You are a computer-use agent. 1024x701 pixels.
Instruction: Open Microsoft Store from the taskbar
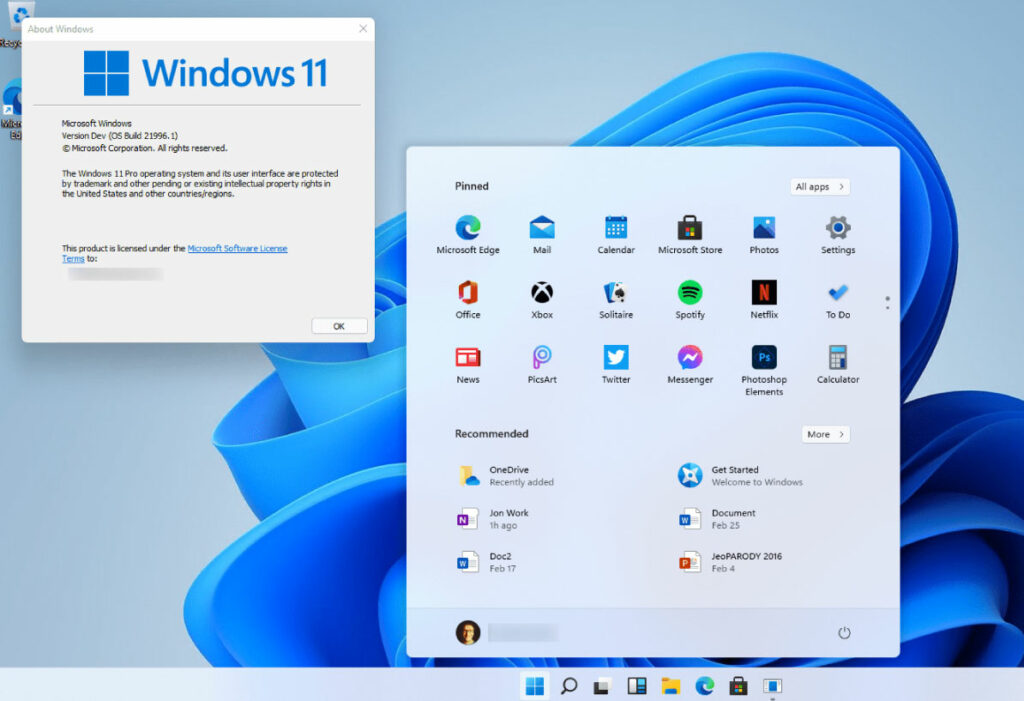tap(739, 686)
